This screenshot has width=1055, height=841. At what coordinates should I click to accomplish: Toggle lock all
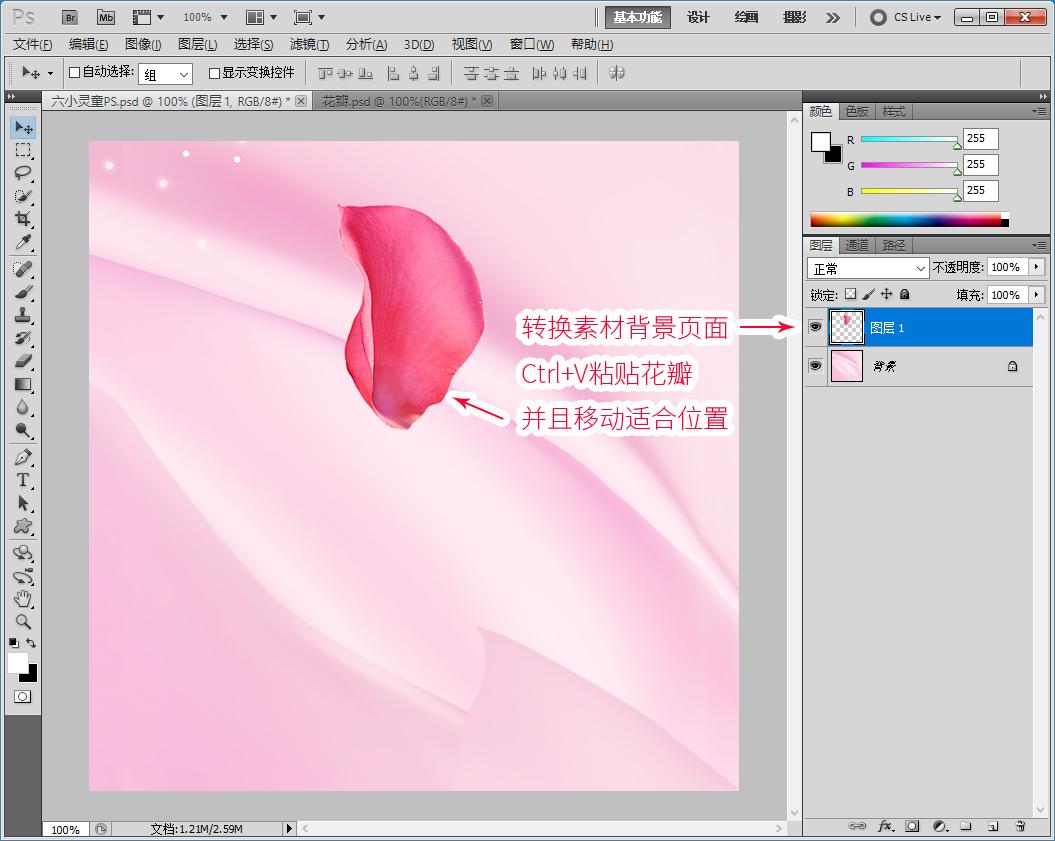click(x=905, y=294)
